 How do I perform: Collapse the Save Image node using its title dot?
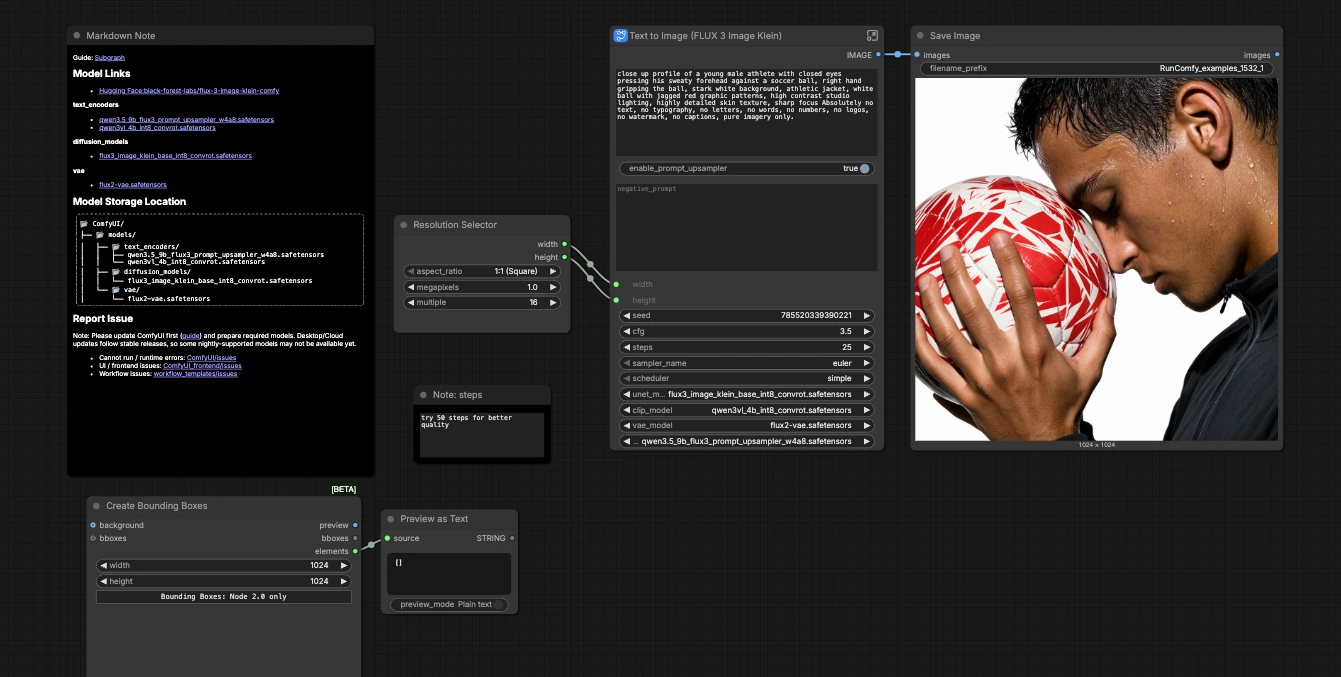coord(921,36)
